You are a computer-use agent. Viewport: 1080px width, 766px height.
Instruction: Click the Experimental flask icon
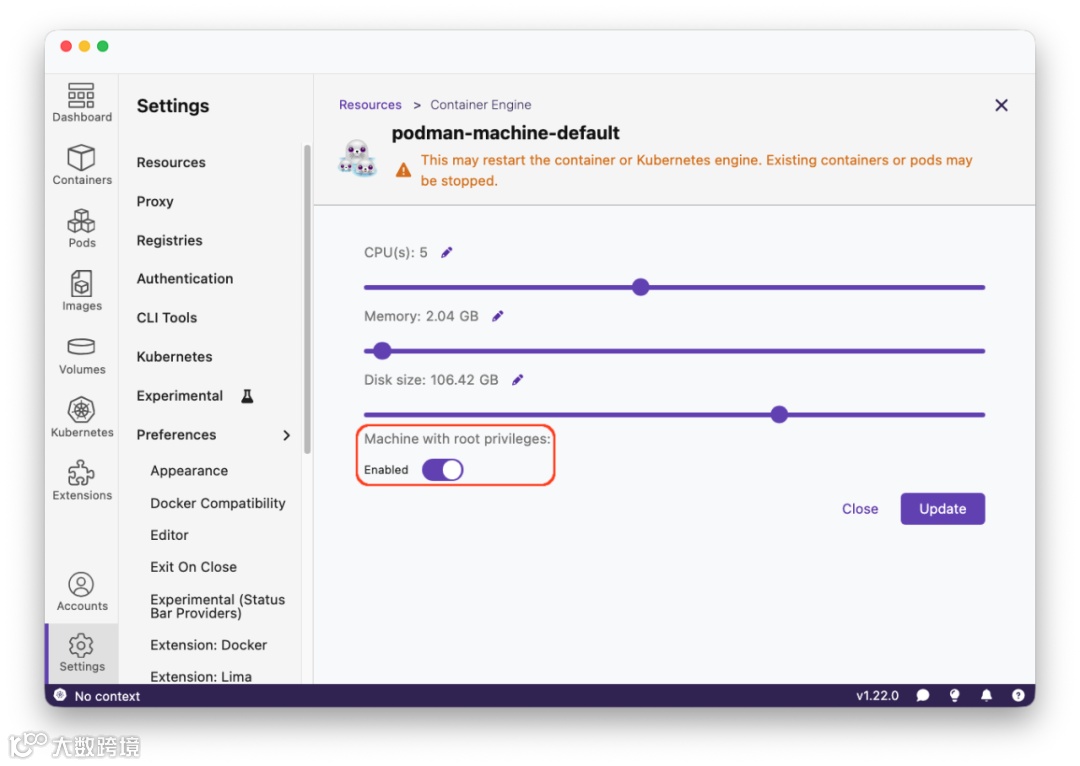[247, 396]
